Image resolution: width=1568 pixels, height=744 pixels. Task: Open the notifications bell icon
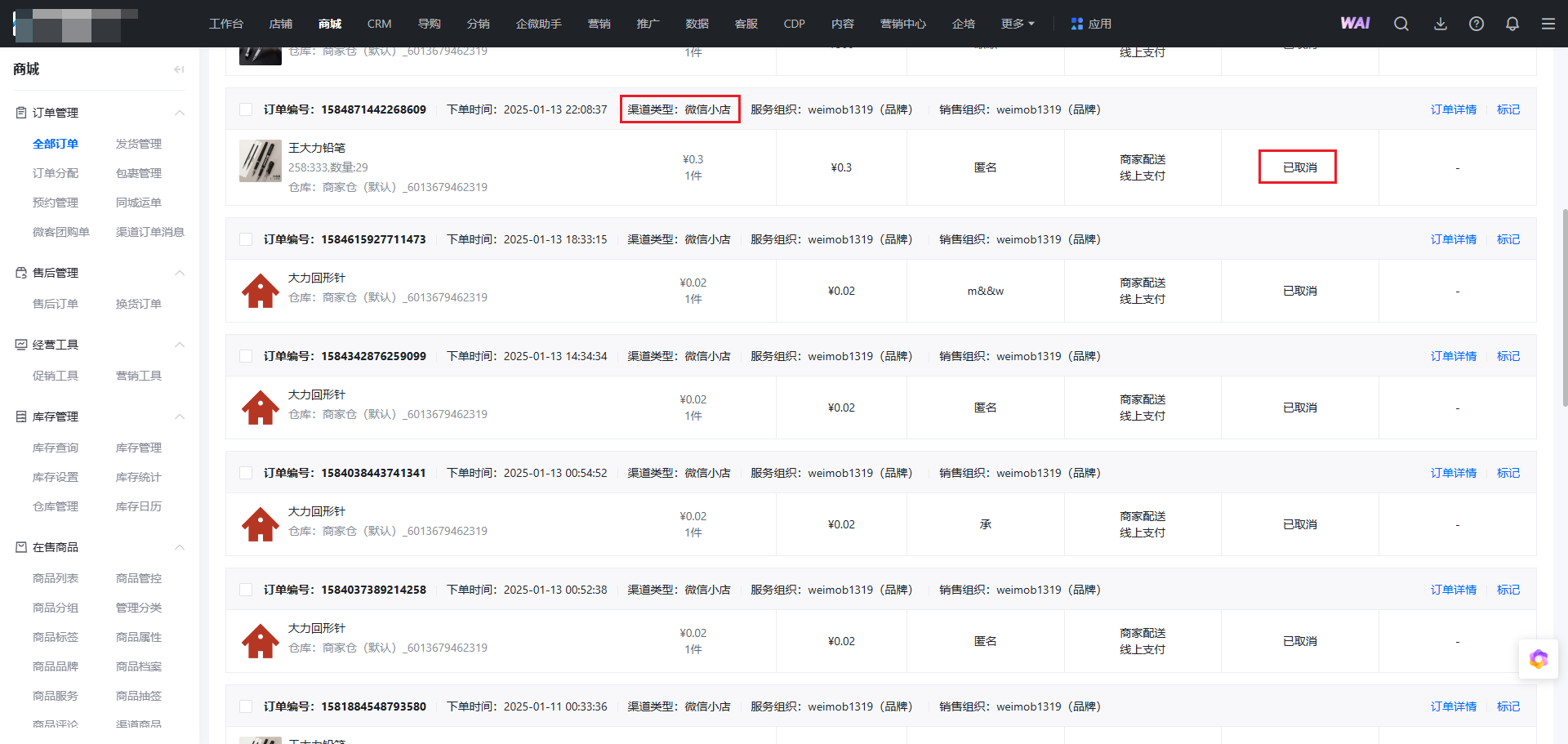[x=1512, y=24]
